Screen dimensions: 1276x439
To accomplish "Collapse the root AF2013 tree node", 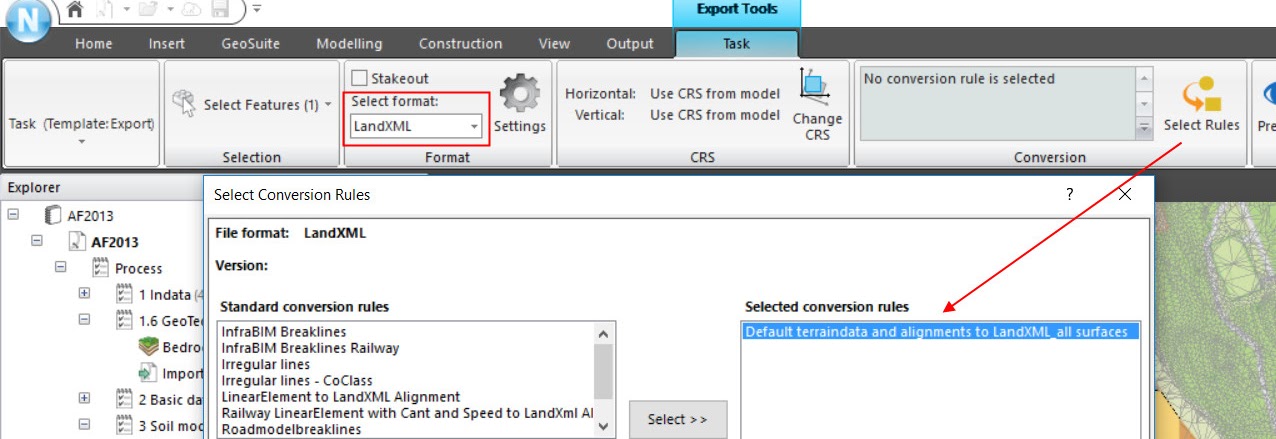I will click(x=13, y=214).
